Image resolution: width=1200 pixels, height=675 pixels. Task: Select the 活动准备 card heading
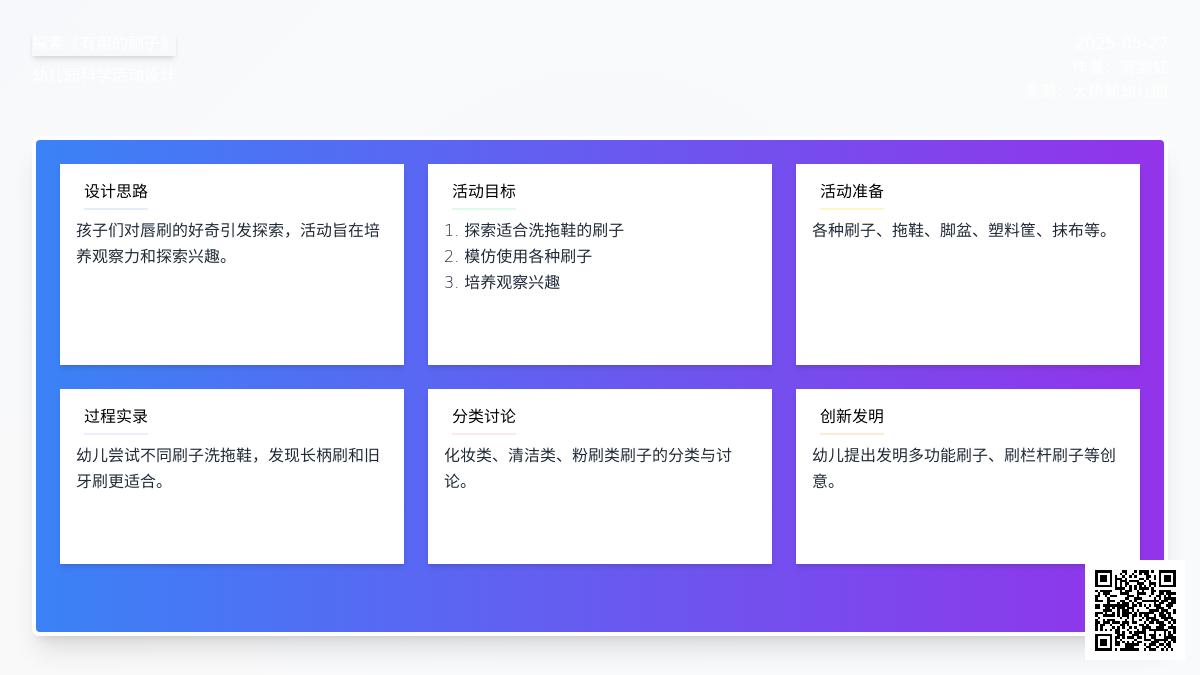coord(852,191)
